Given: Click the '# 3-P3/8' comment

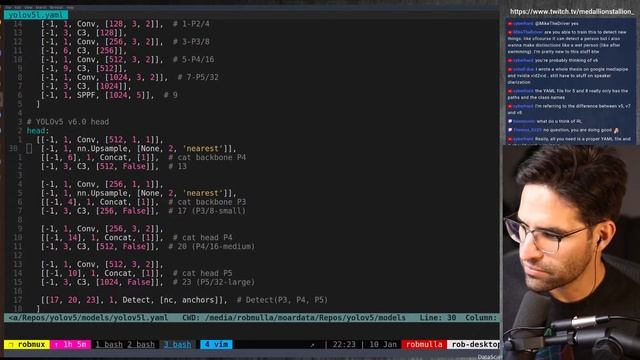Looking at the screenshot, I should (x=191, y=42).
